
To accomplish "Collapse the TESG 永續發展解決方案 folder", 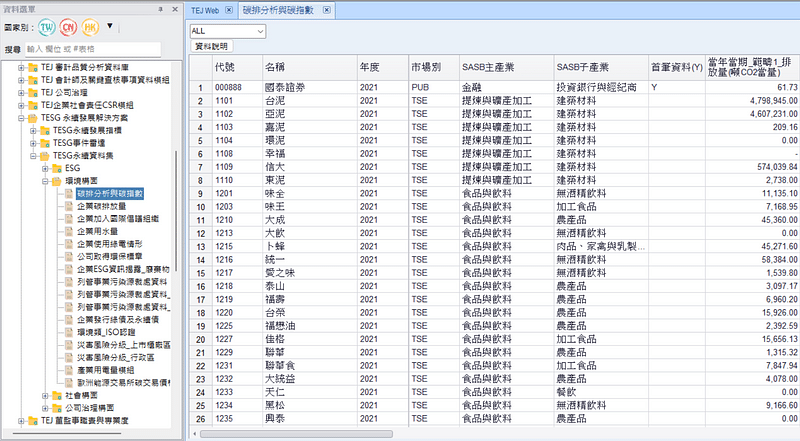I will 22,118.
